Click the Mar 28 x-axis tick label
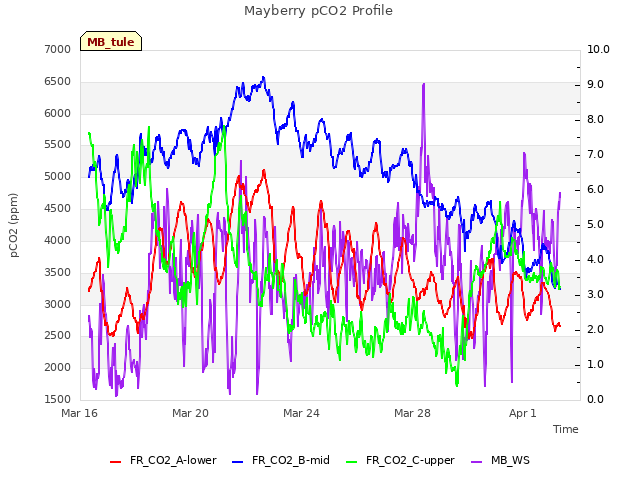Screen dimensions: 640x480 click(412, 413)
